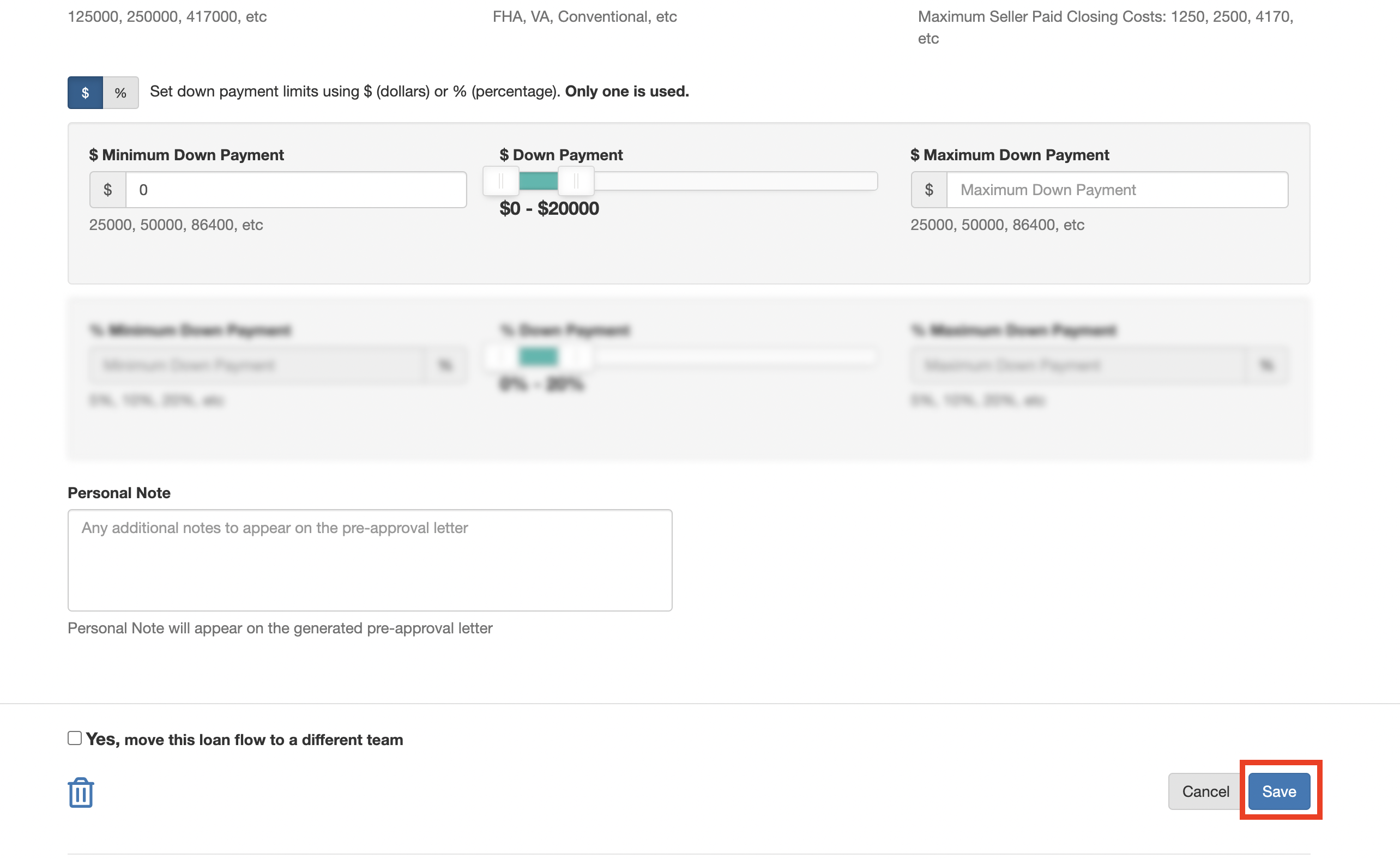This screenshot has width=1400, height=859.
Task: Switch down payment limits to dollars
Action: (85, 93)
